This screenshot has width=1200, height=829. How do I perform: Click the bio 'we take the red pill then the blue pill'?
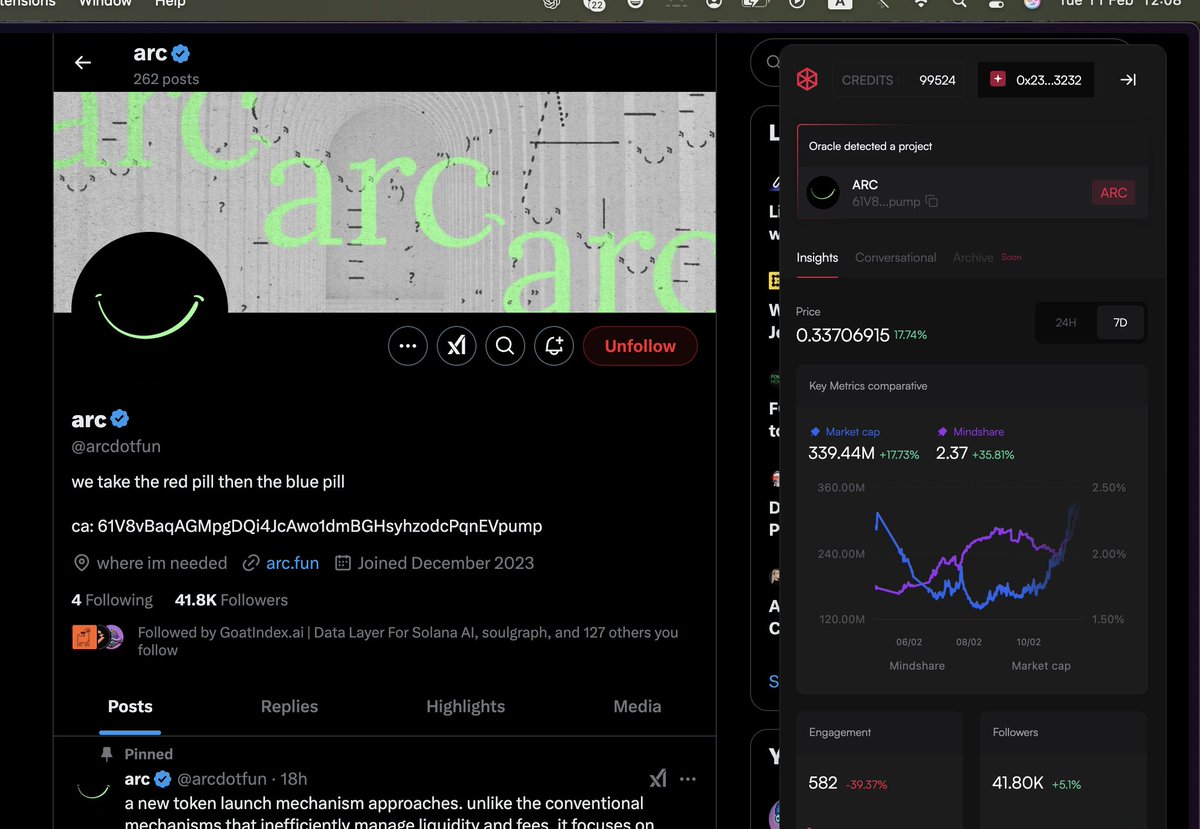coord(208,482)
